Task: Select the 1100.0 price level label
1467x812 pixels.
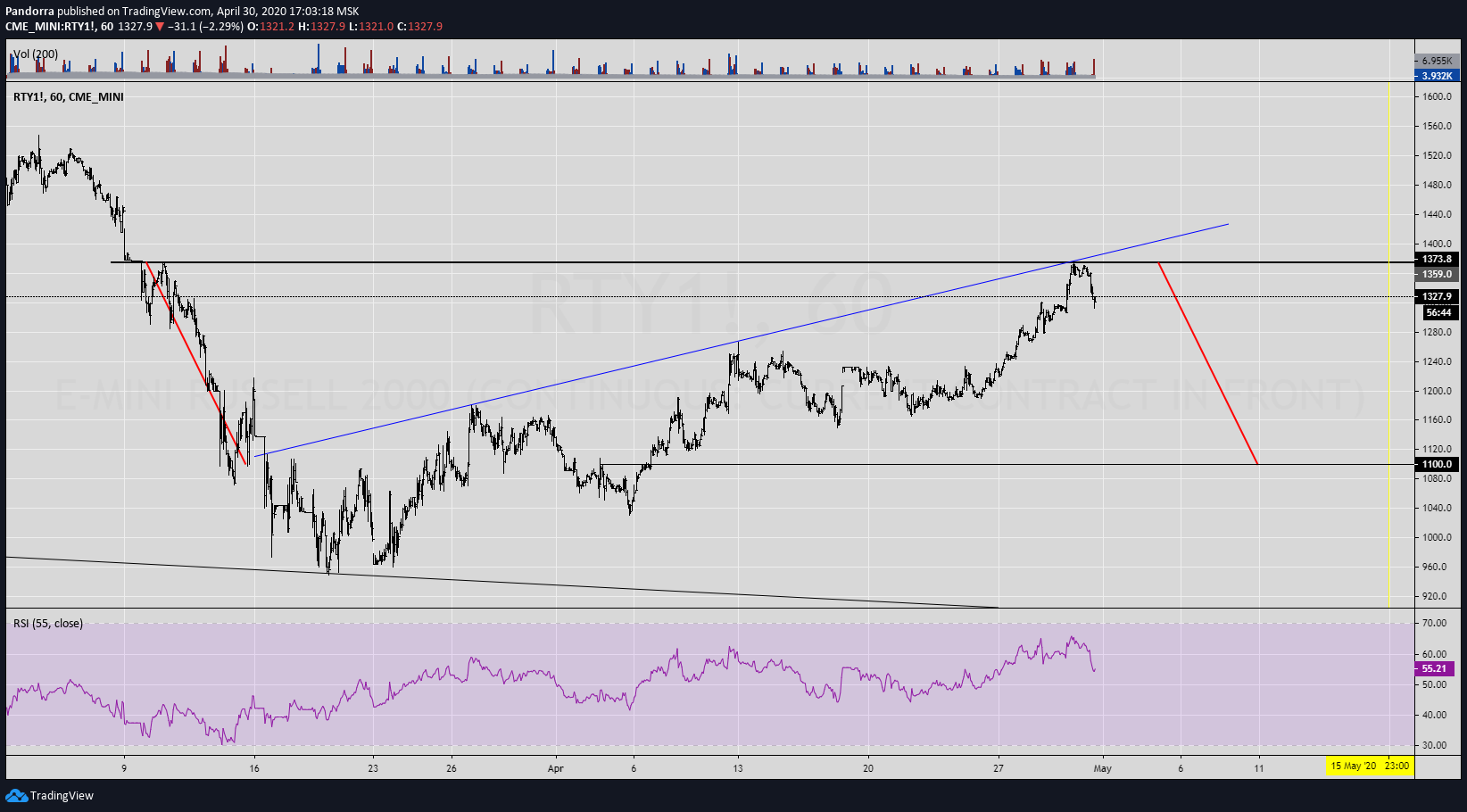Action: (1437, 464)
